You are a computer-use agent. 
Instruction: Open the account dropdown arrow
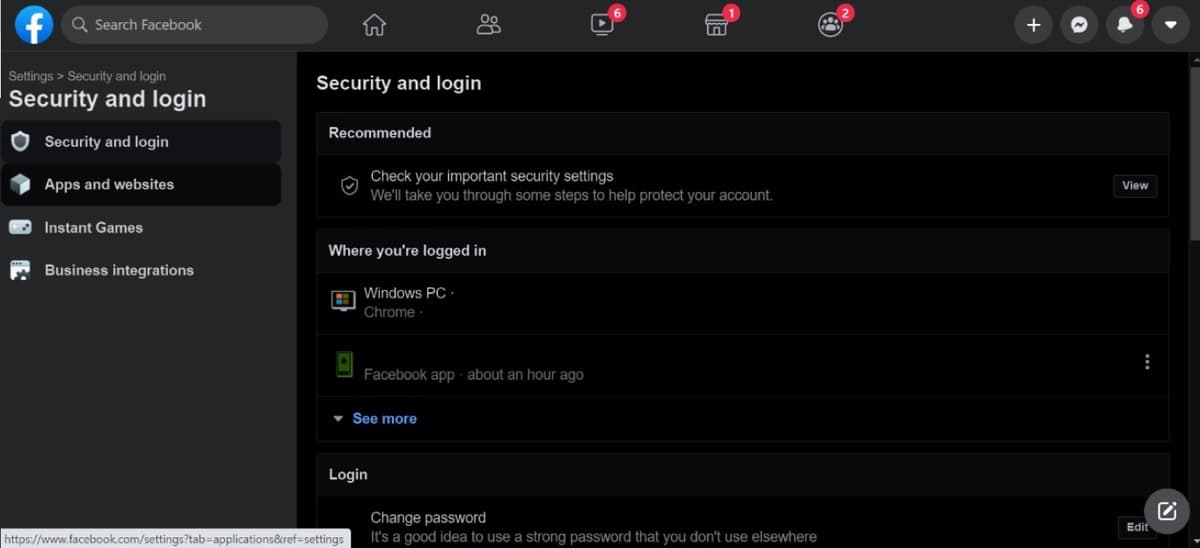pos(1170,25)
